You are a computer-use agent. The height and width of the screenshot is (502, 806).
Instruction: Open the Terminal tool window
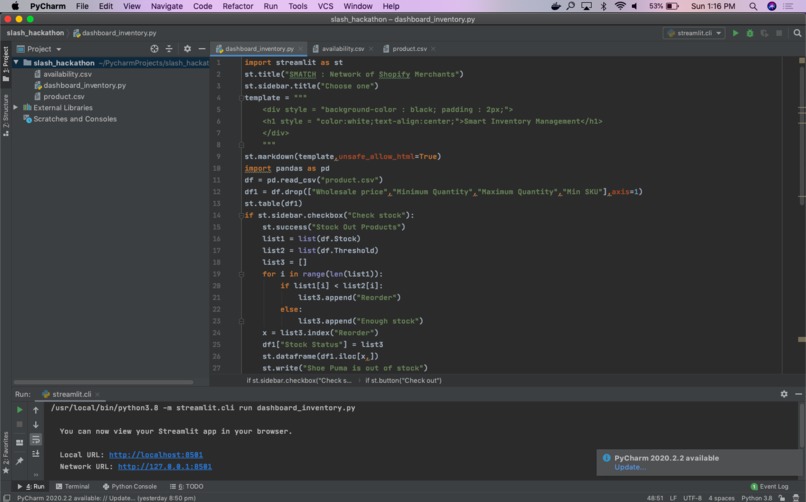click(72, 487)
